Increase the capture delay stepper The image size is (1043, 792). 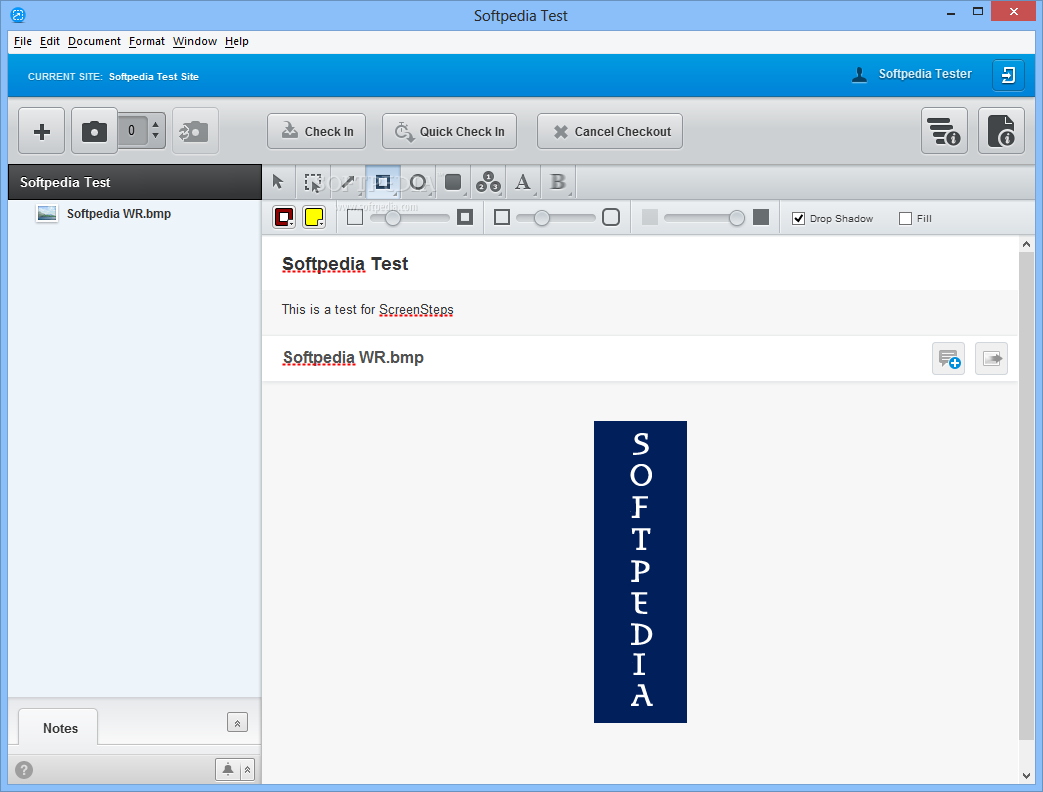[156, 124]
